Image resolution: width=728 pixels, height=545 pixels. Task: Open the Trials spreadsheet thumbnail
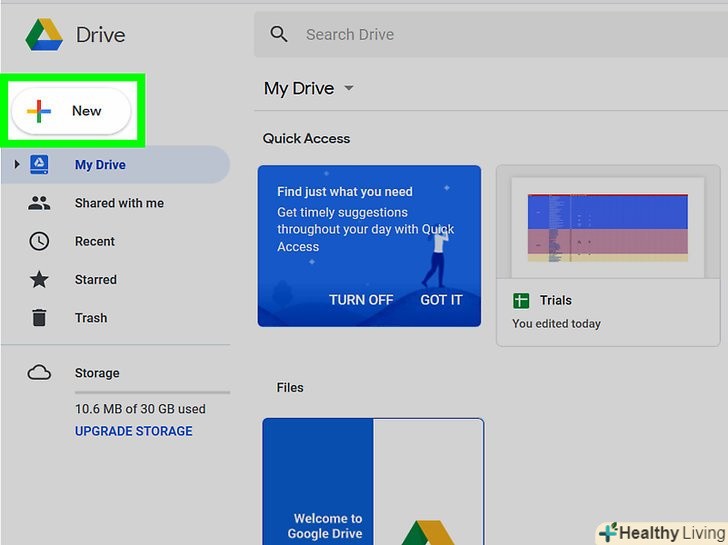click(607, 228)
